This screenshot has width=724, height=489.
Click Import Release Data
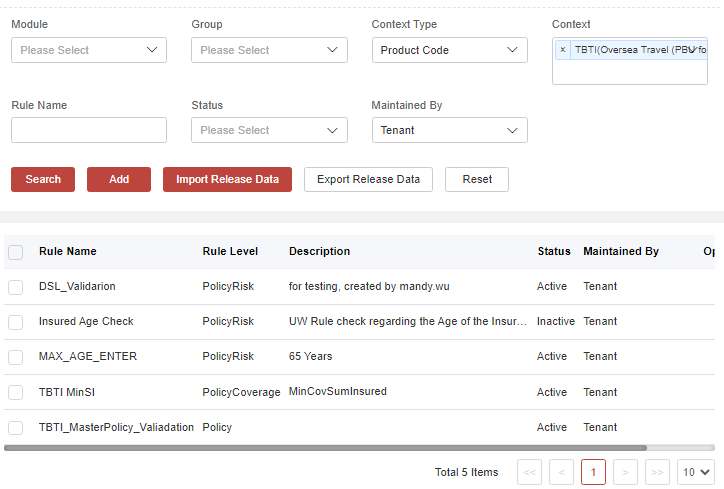227,179
